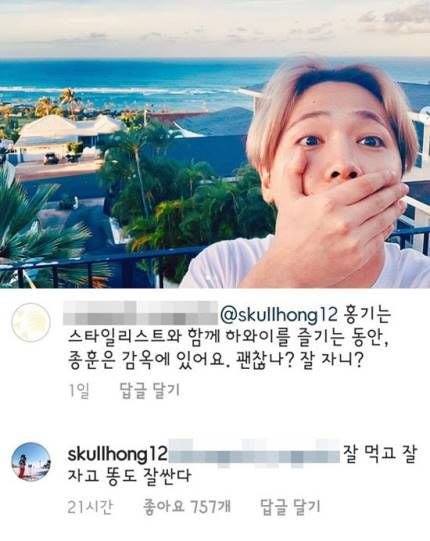
Task: Open the @skullhong12 mention in the comment
Action: tap(278, 315)
